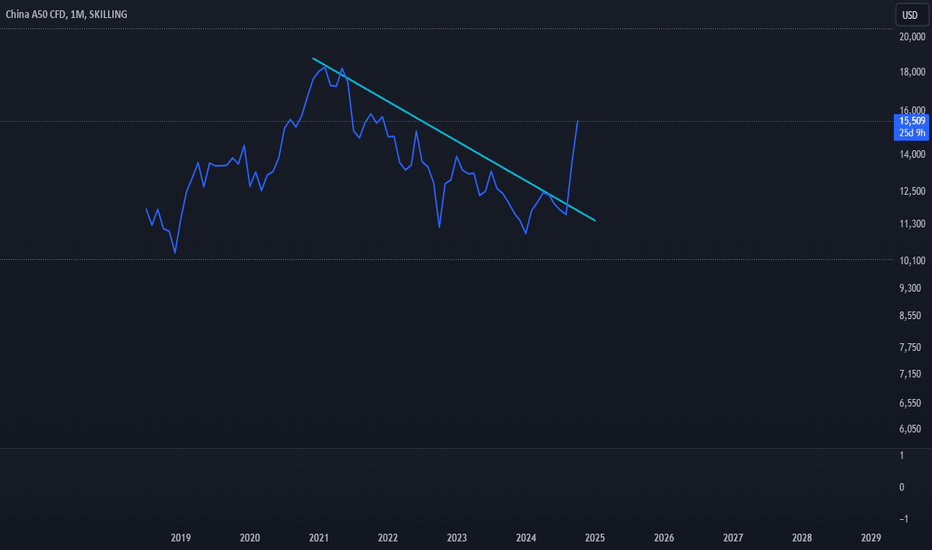
Task: Click the 2027 label on time axis
Action: 733,538
